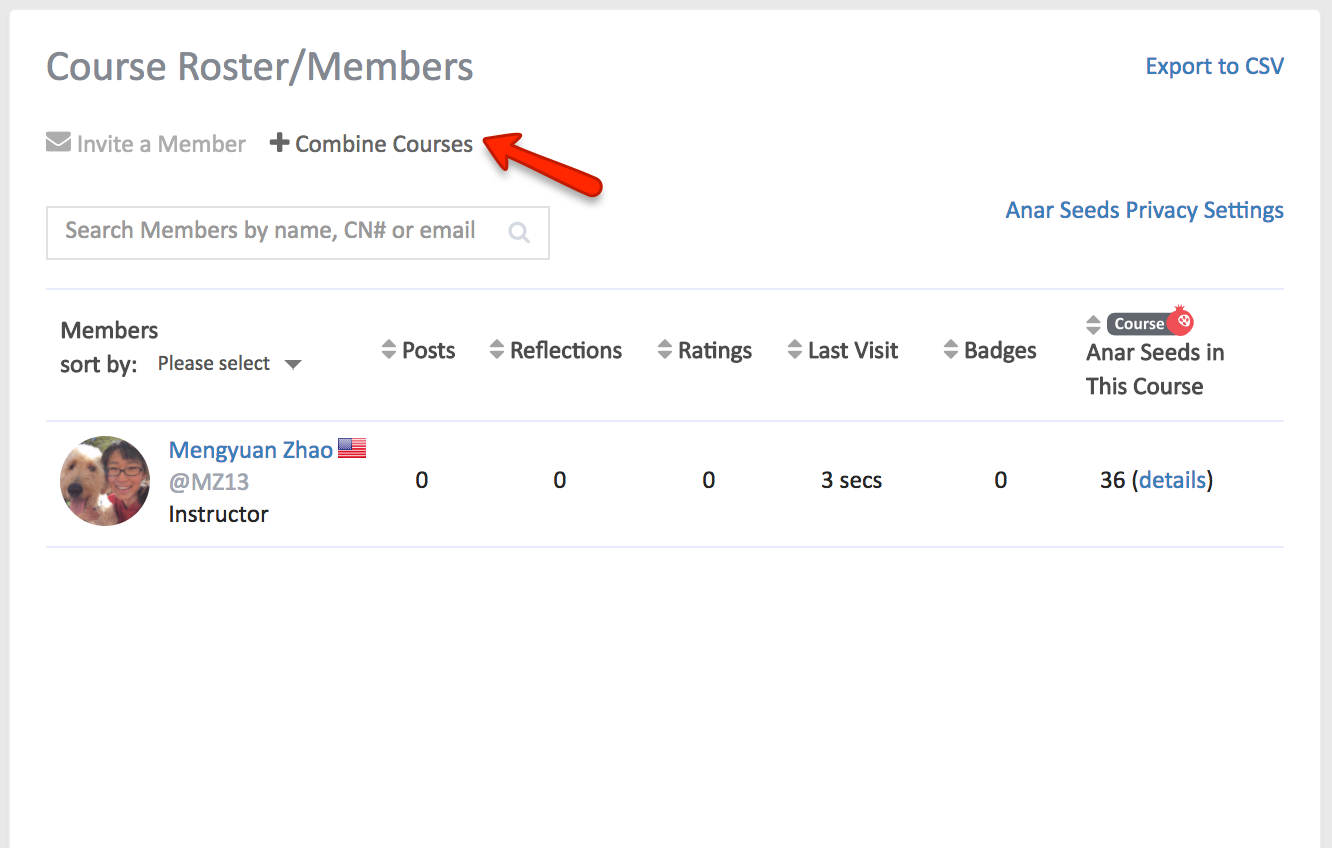Image resolution: width=1332 pixels, height=848 pixels.
Task: Open Anar Seeds Privacy Settings
Action: pyautogui.click(x=1144, y=210)
